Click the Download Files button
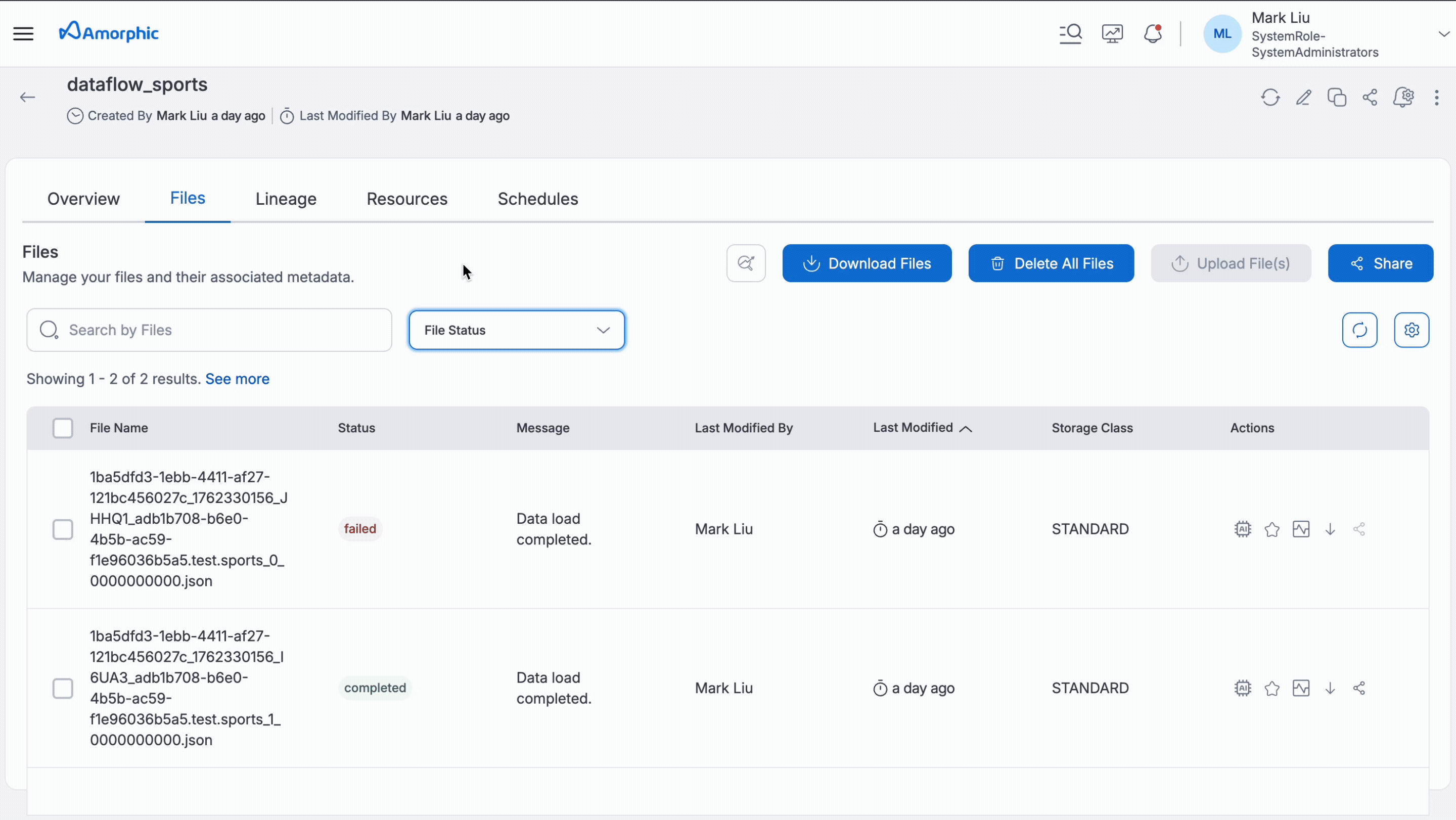 [x=867, y=263]
